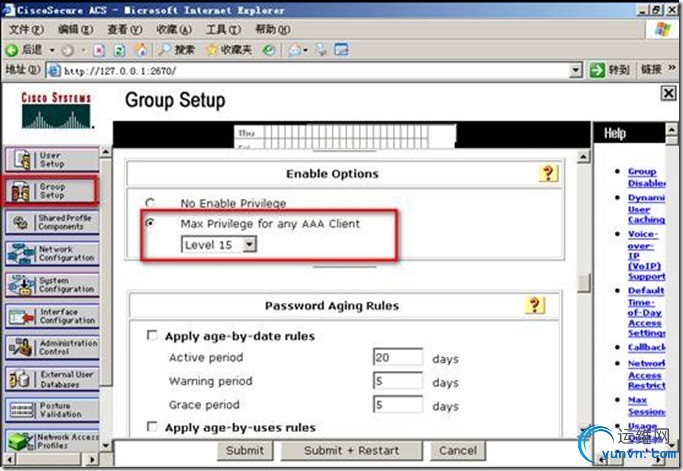Click the Edit page toolbar icon
683x471 pixels.
(x=342, y=50)
